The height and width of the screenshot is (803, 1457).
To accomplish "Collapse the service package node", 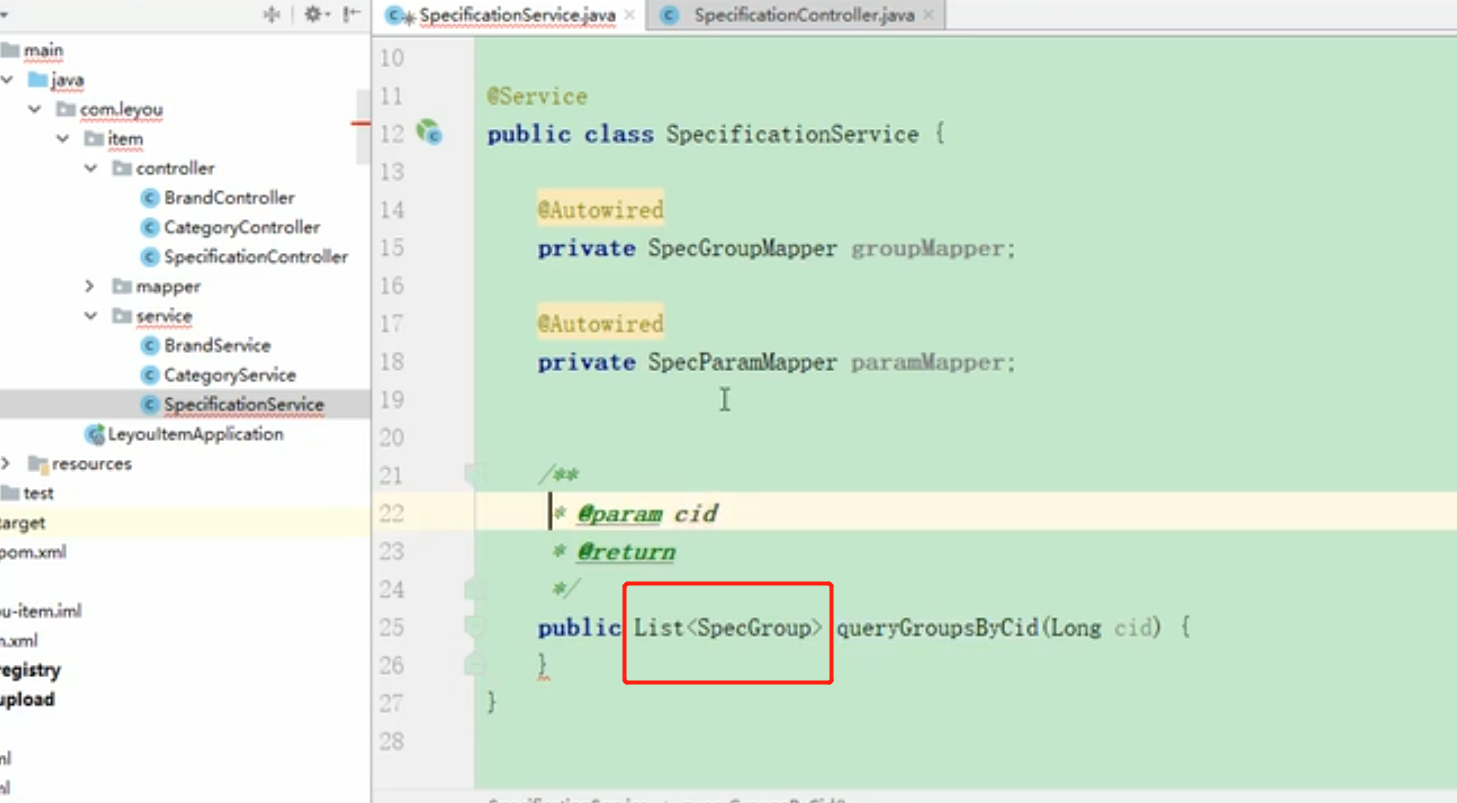I will click(x=91, y=316).
